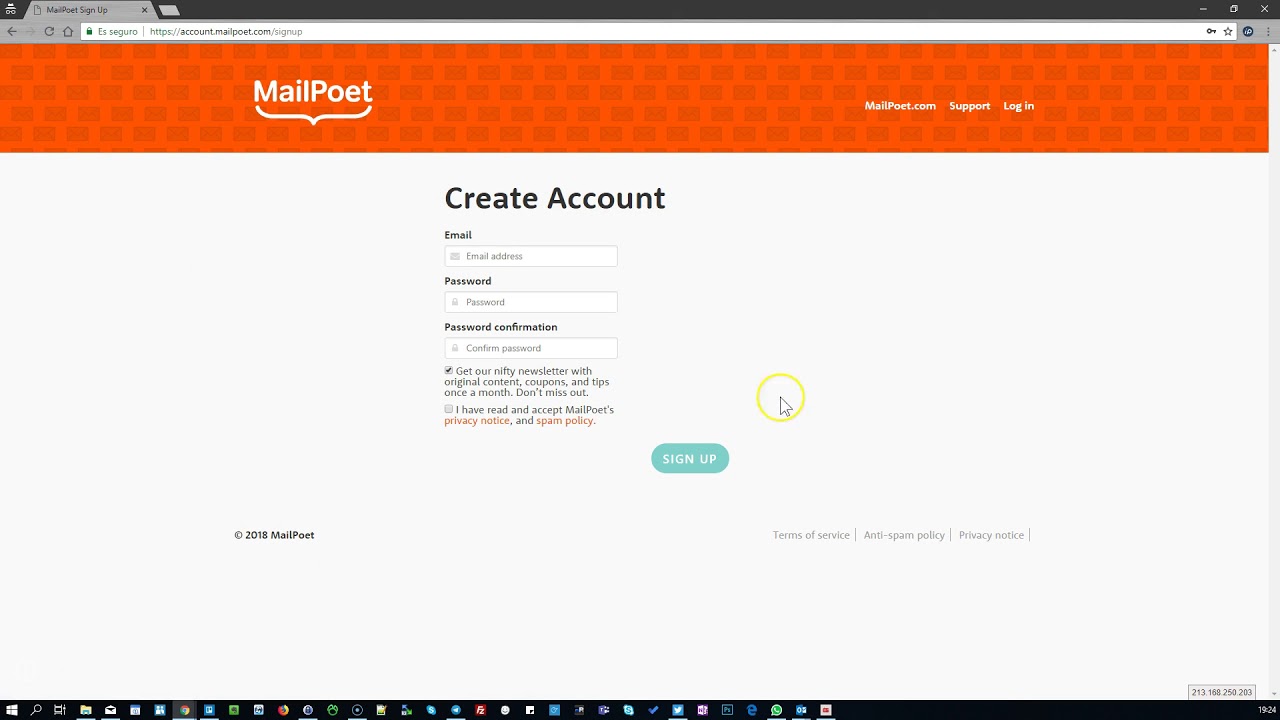Bookmark this page with the star
The width and height of the screenshot is (1280, 720).
[x=1228, y=32]
